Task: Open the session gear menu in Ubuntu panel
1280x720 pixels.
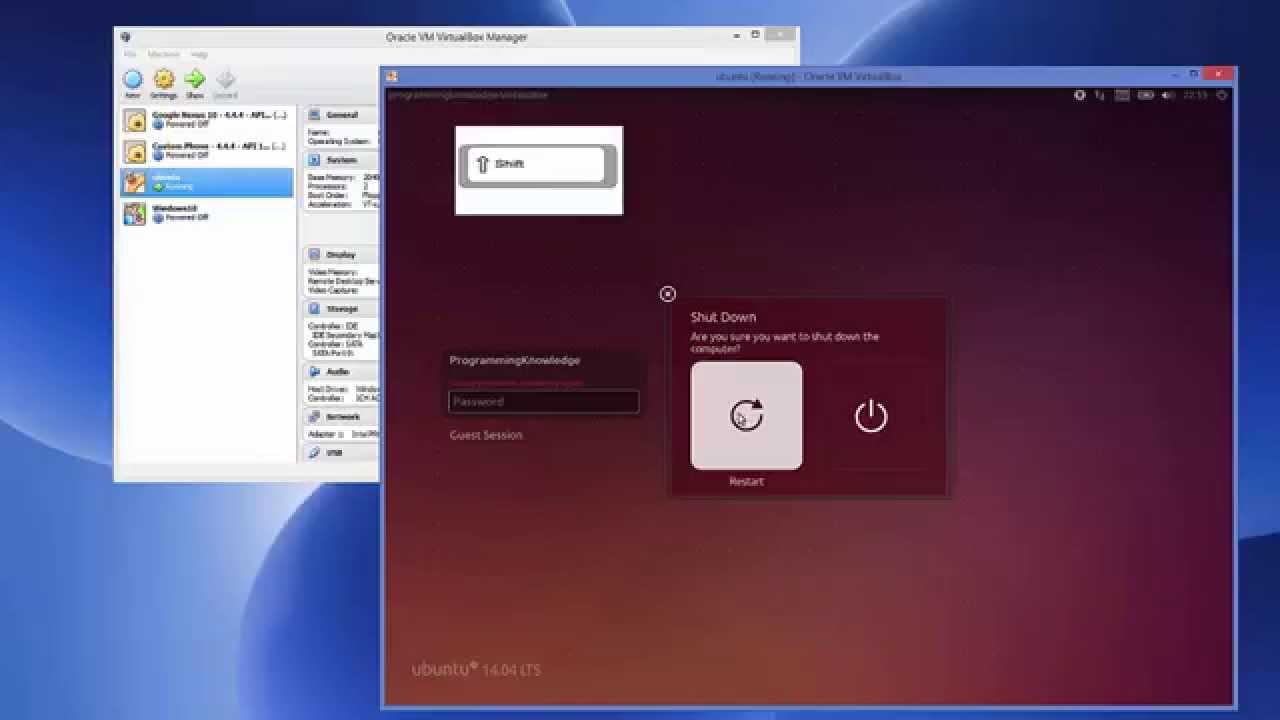Action: (x=1221, y=95)
